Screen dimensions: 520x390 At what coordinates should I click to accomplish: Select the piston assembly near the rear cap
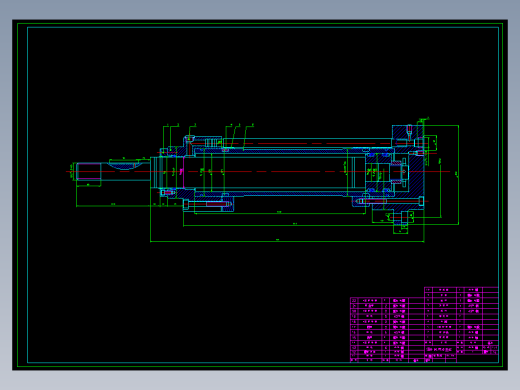coord(379,172)
